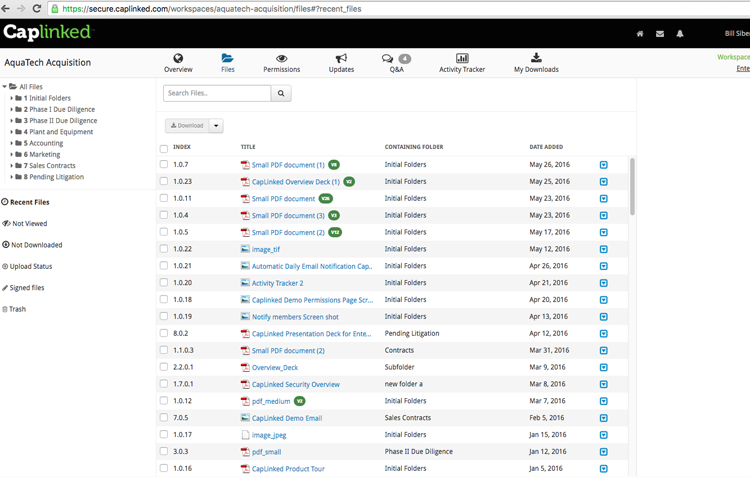Viewport: 750px width, 480px height.
Task: Click the file list vertical scrollbar
Action: [632, 186]
